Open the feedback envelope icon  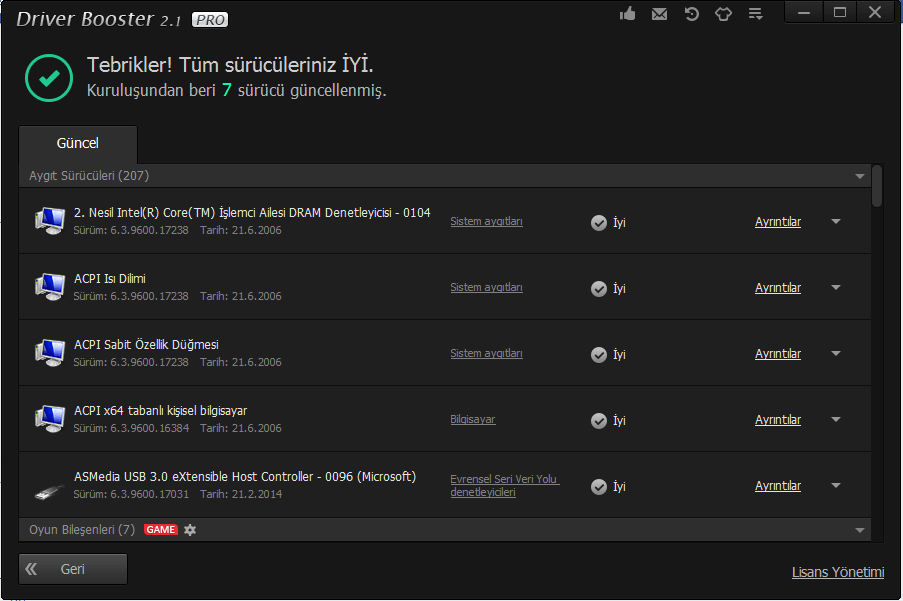coord(659,14)
